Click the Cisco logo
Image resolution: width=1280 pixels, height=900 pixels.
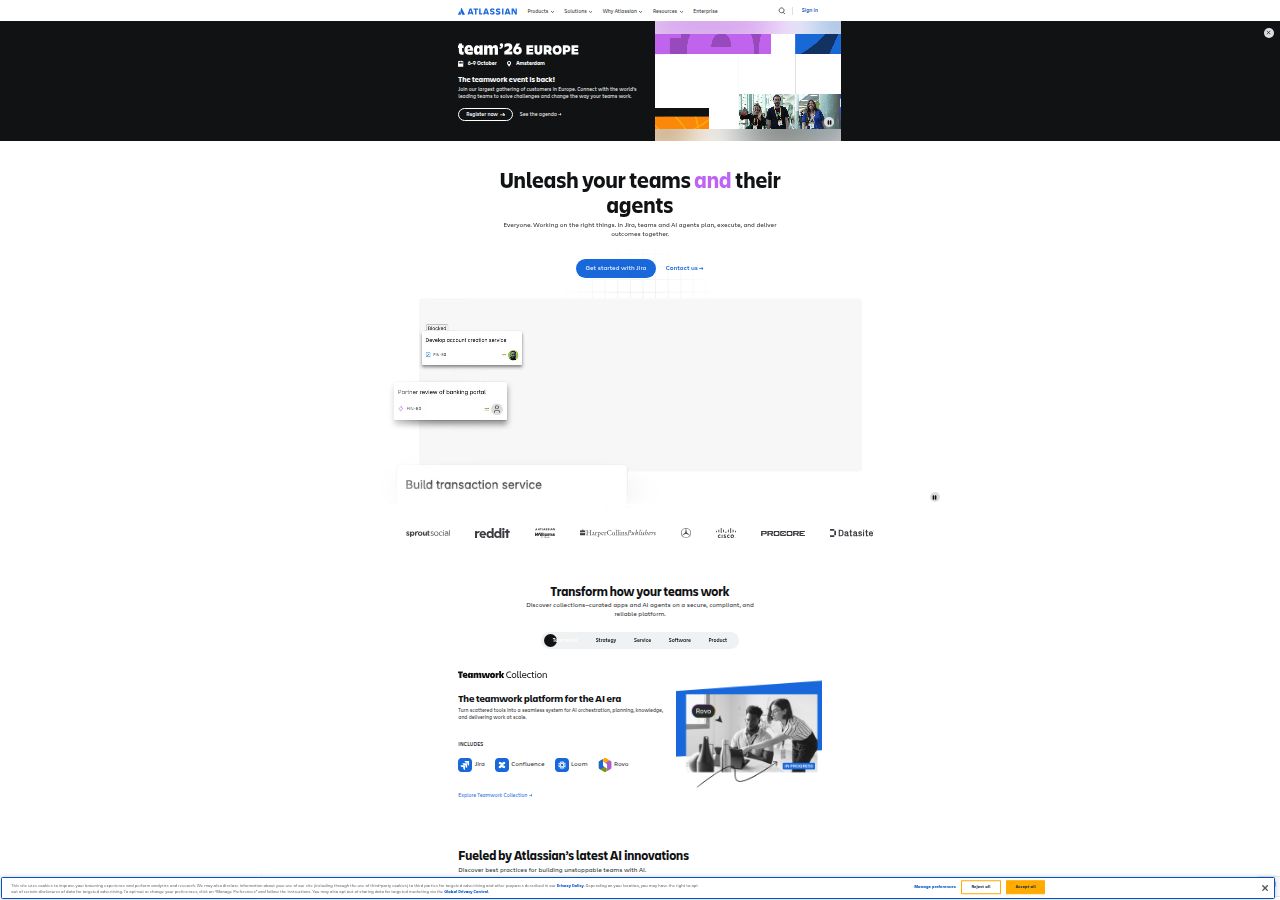click(x=726, y=533)
